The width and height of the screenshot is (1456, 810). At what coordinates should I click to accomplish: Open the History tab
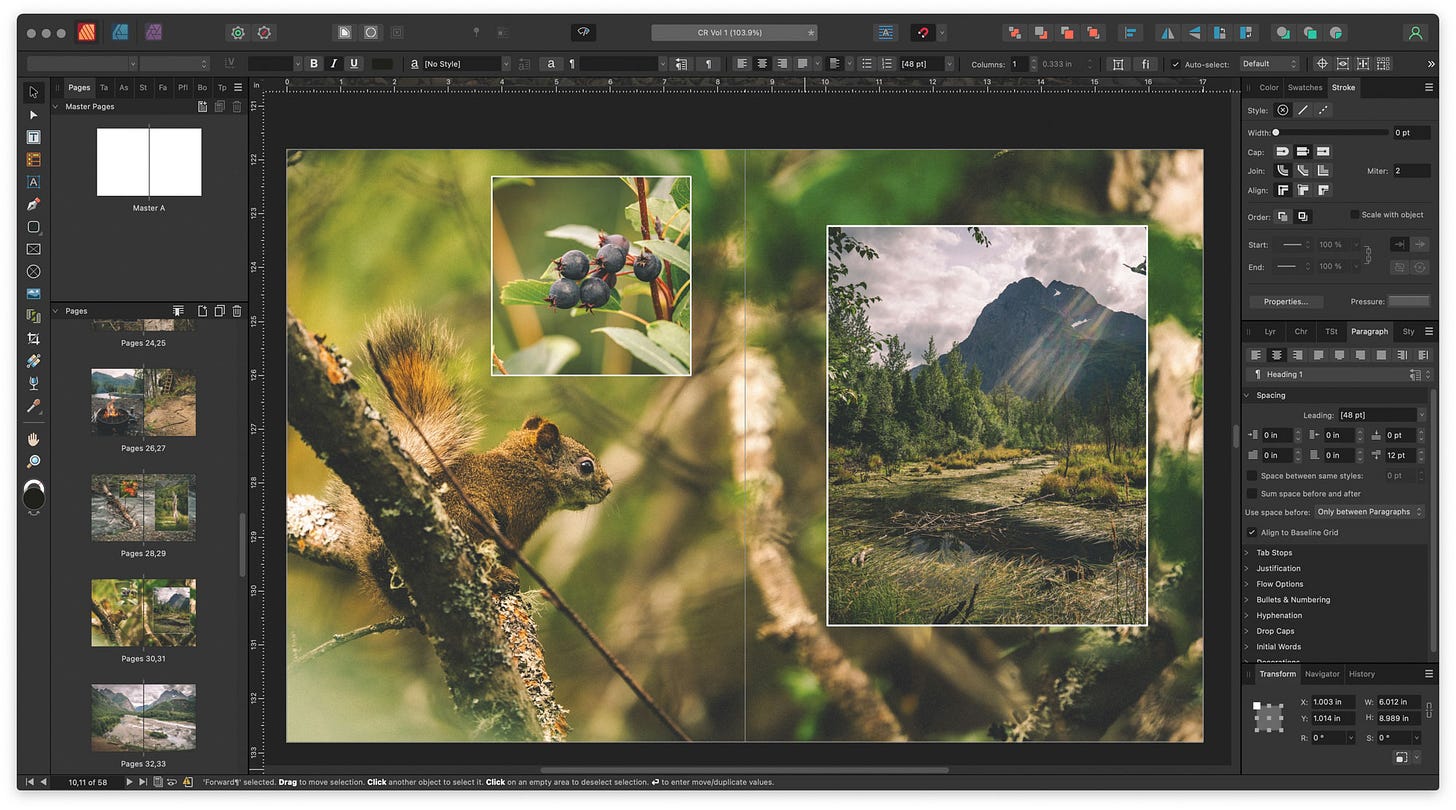(x=1362, y=674)
